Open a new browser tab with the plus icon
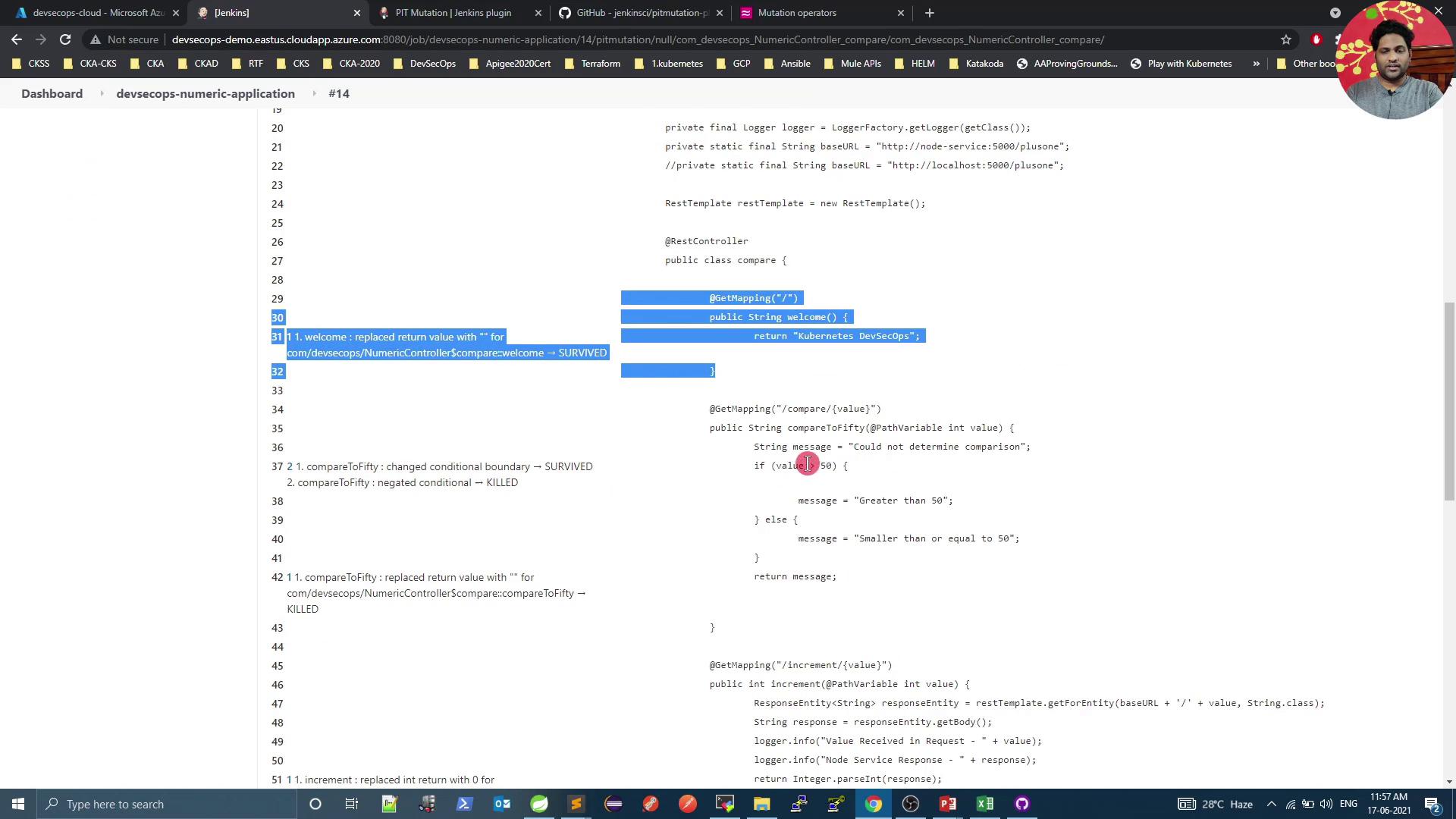Image resolution: width=1456 pixels, height=819 pixels. point(929,13)
